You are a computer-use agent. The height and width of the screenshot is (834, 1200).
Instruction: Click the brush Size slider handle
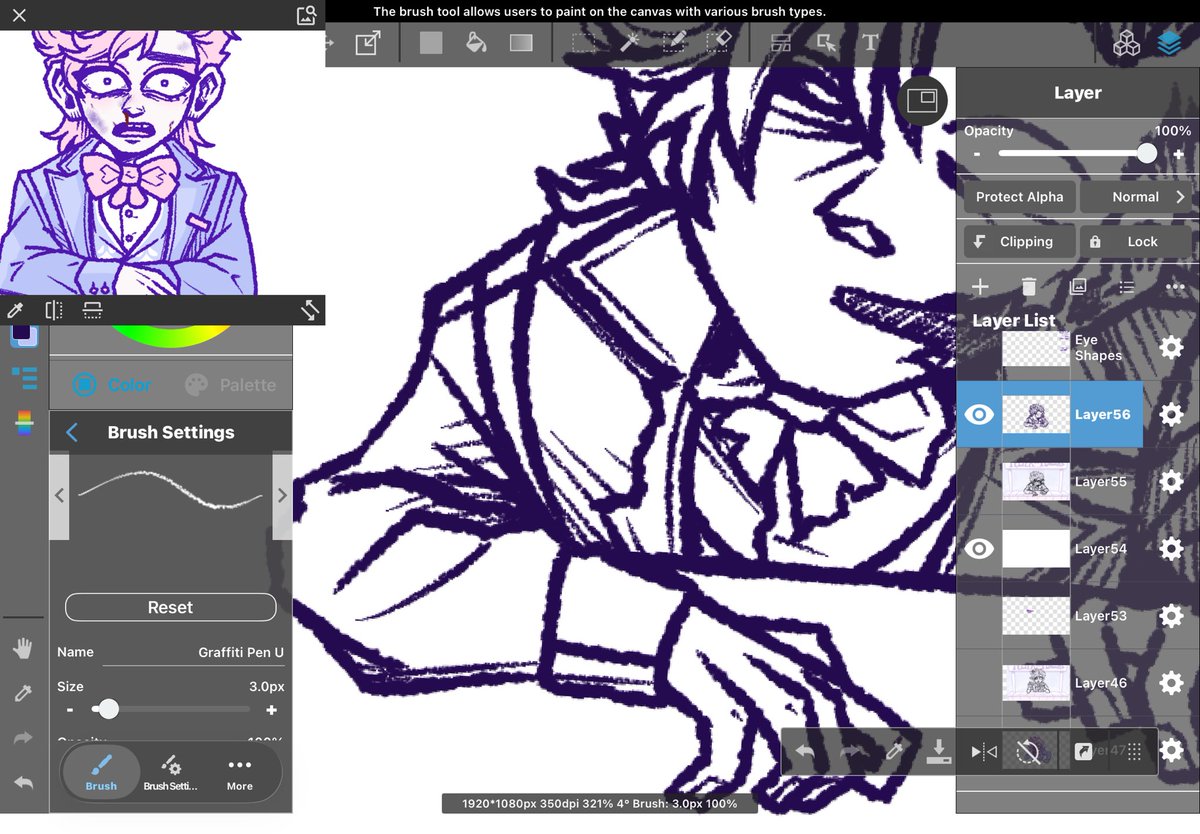tap(108, 709)
